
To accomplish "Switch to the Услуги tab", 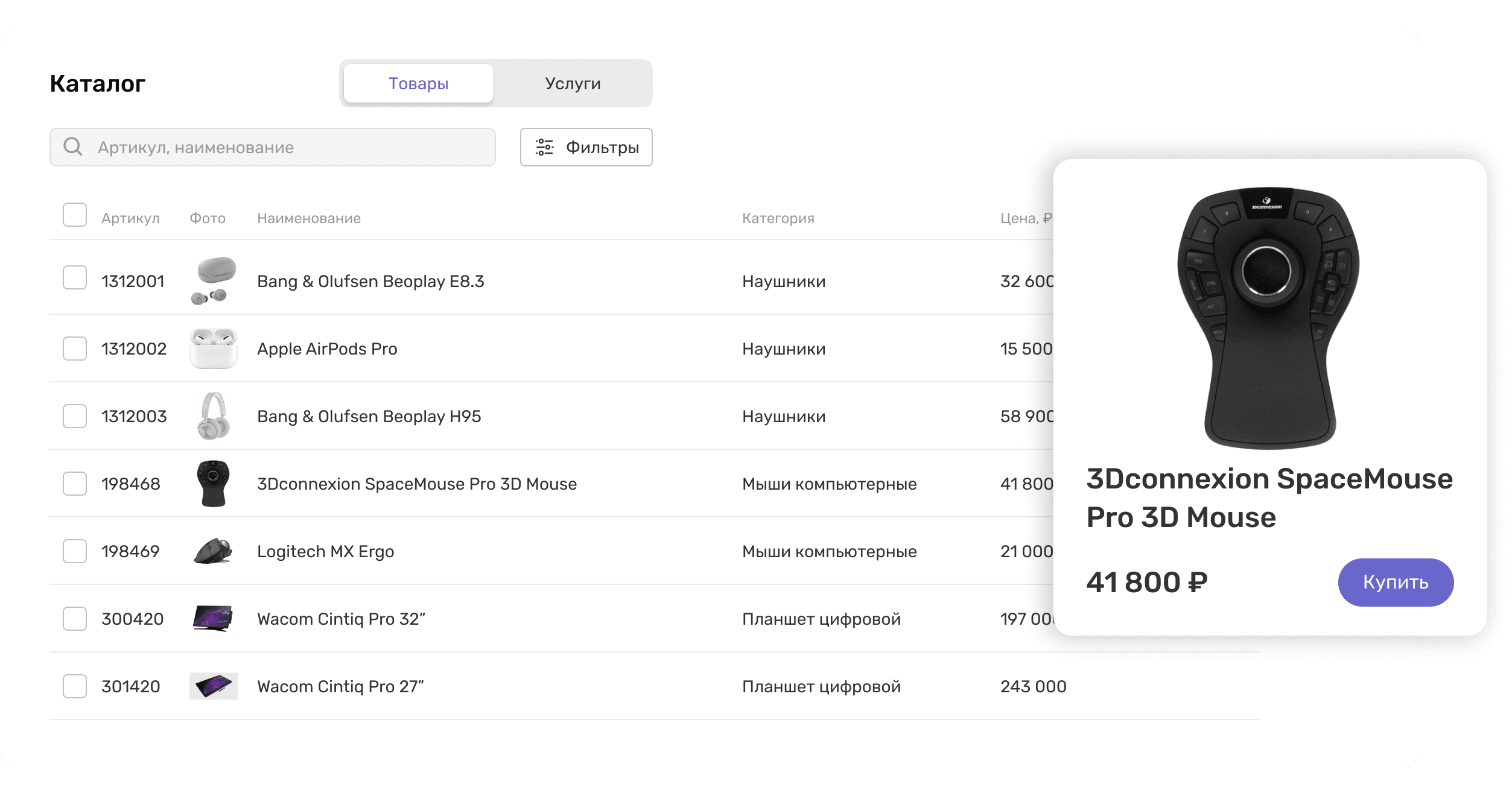I will click(573, 83).
